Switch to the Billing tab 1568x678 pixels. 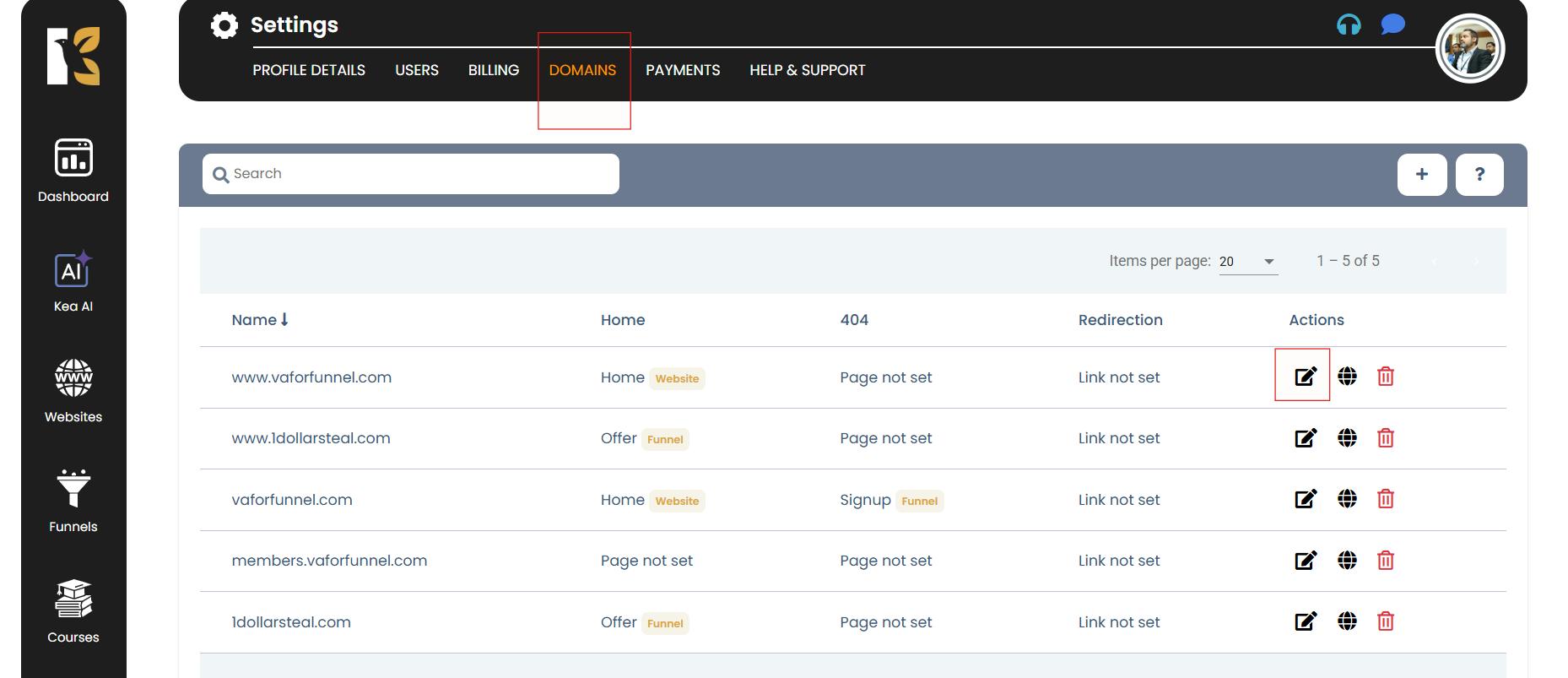click(x=494, y=70)
